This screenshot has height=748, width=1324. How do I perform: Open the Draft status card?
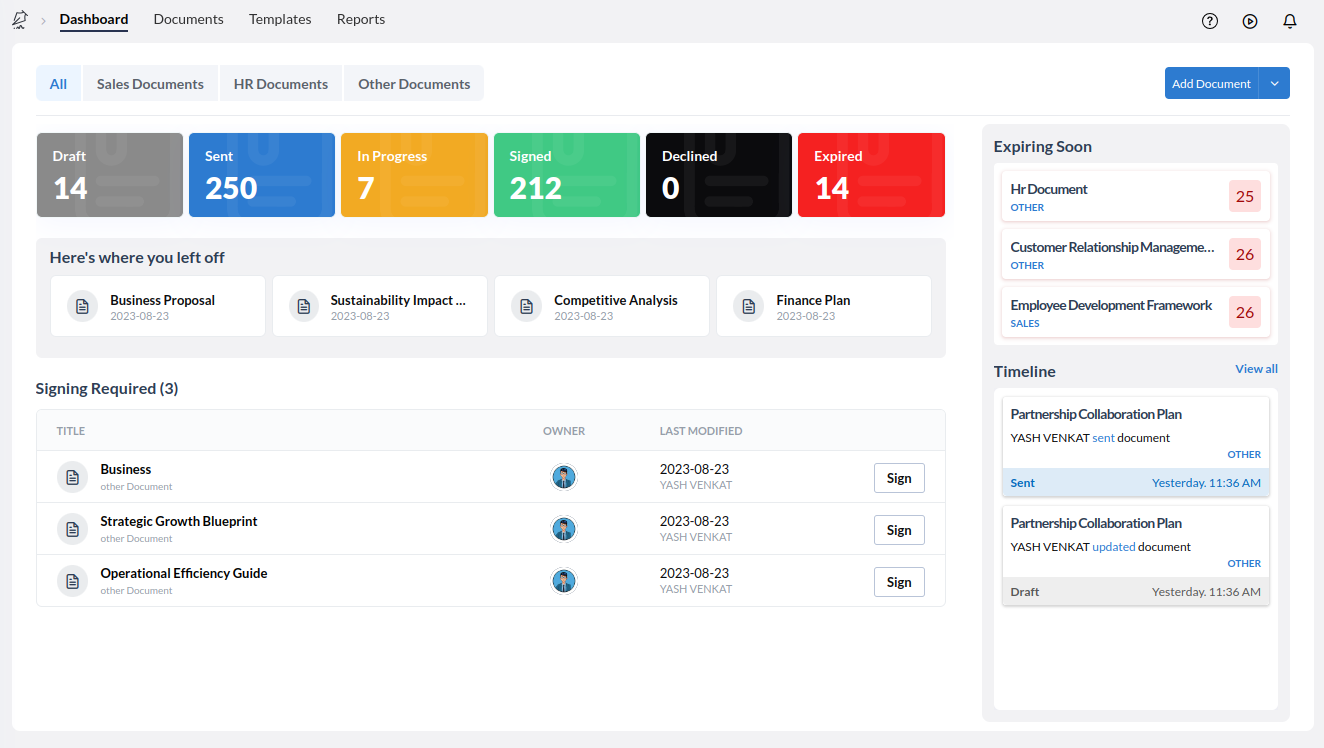(110, 175)
